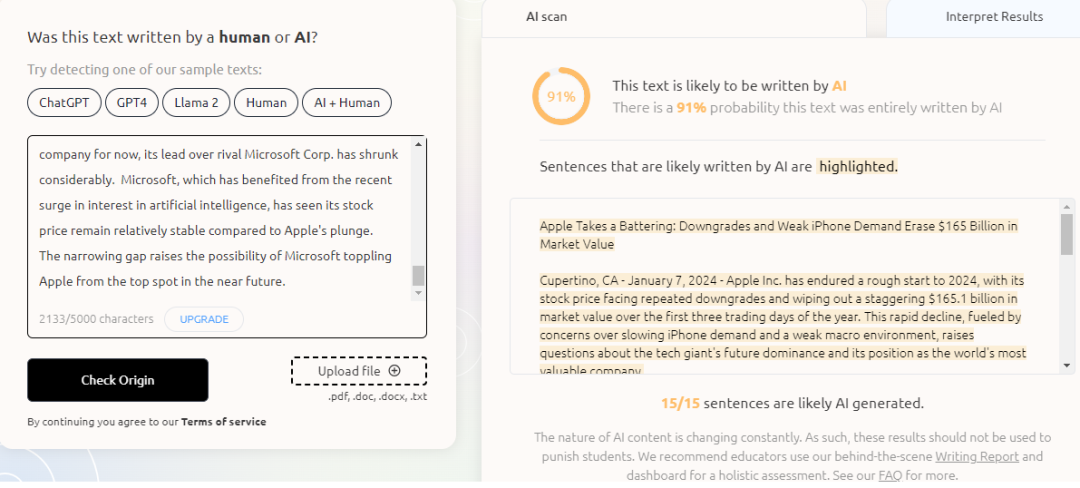Click the input box scroll down arrow

coord(418,291)
